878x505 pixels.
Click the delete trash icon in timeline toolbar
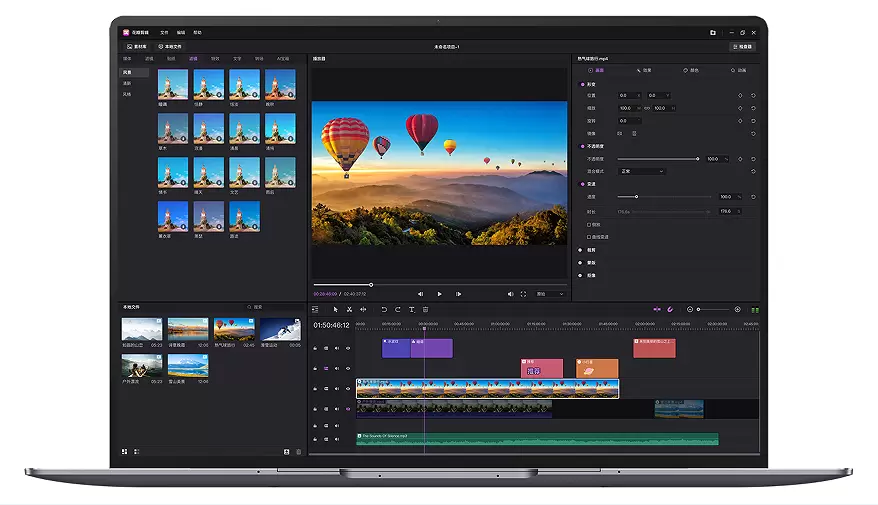pos(425,309)
